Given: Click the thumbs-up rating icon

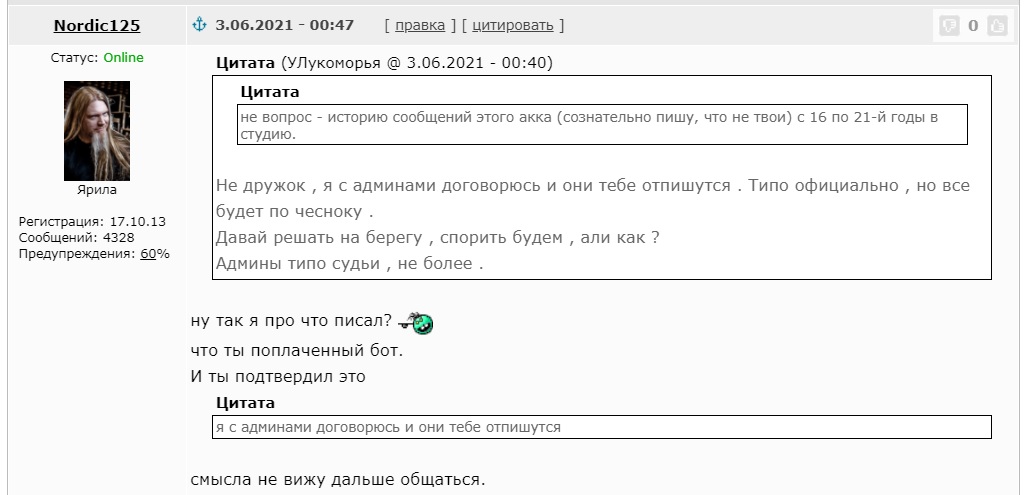Looking at the screenshot, I should [x=997, y=25].
